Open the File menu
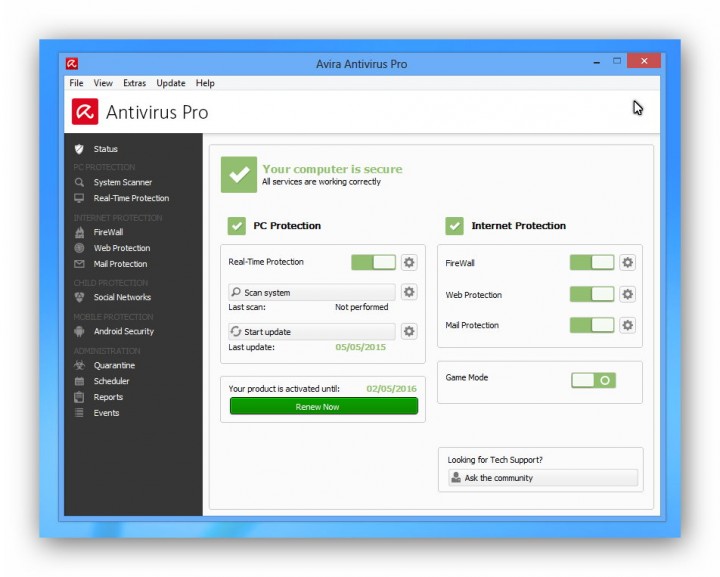The height and width of the screenshot is (577, 720). [76, 83]
